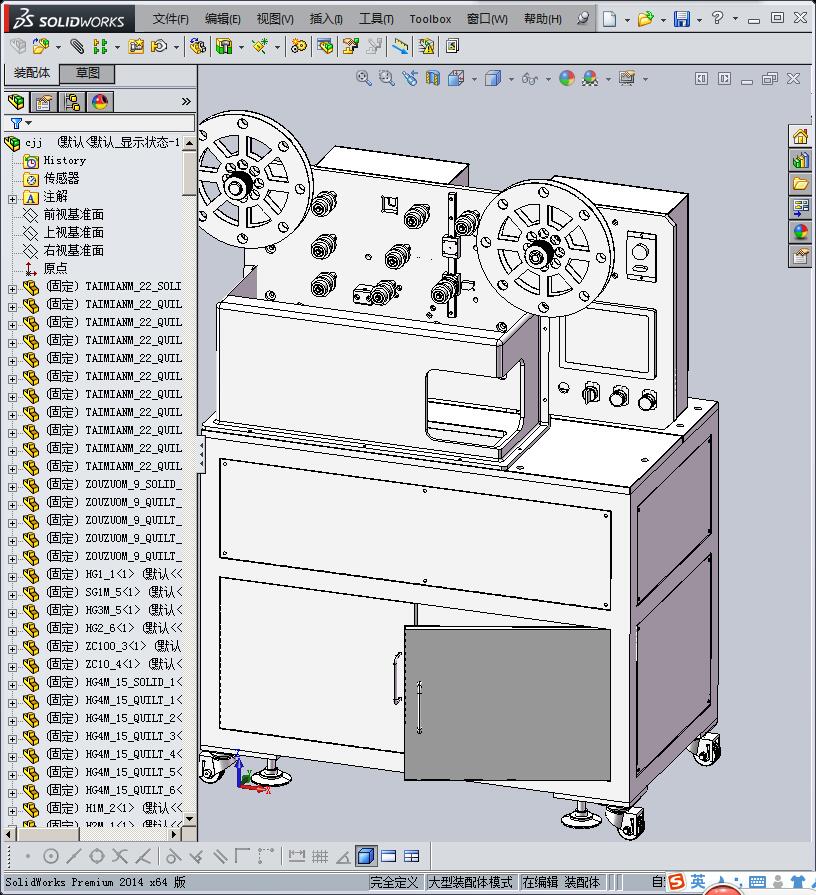Open the 插入(I) menu

(325, 19)
